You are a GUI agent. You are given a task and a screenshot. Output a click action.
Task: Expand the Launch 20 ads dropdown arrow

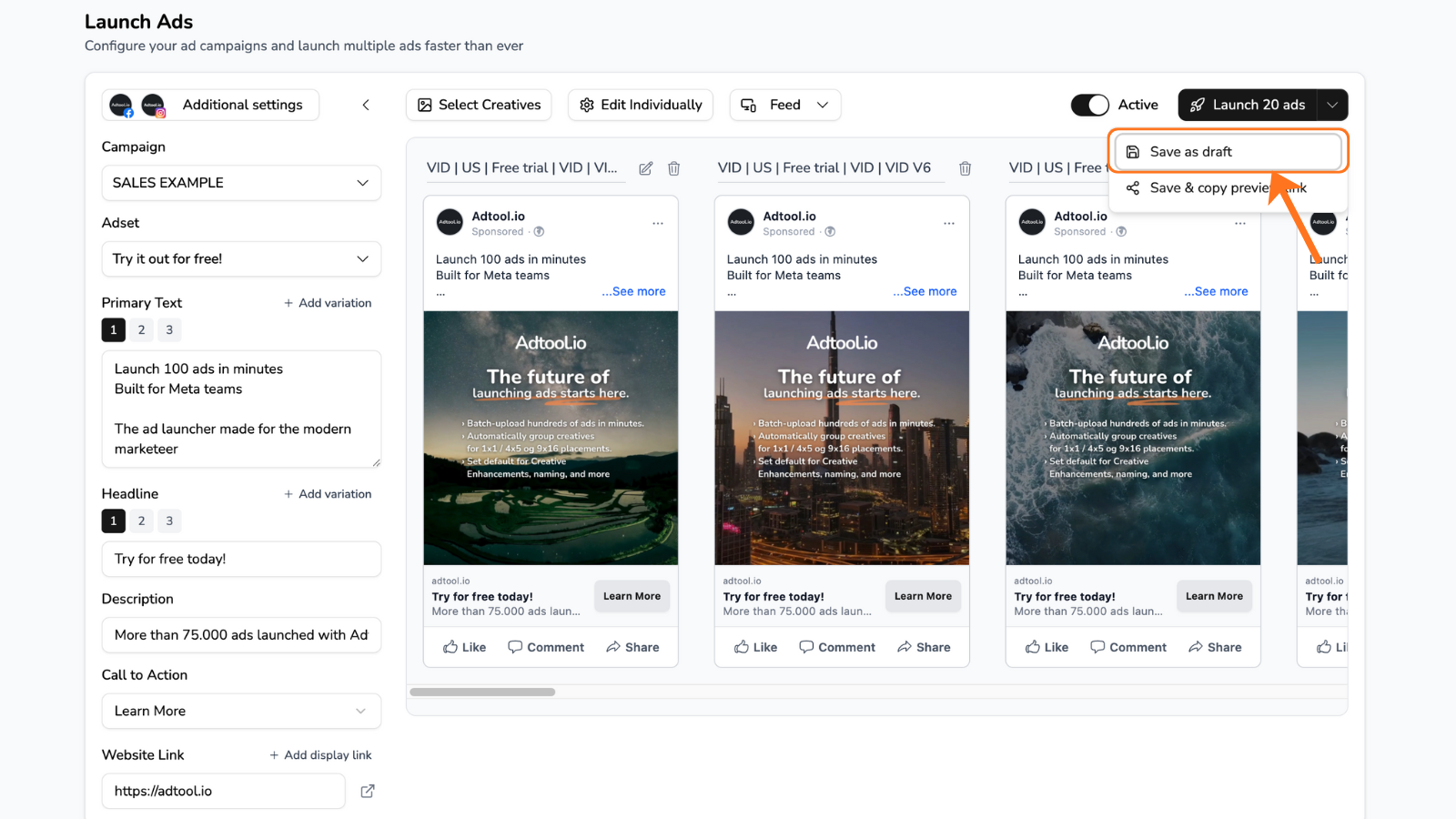point(1333,105)
